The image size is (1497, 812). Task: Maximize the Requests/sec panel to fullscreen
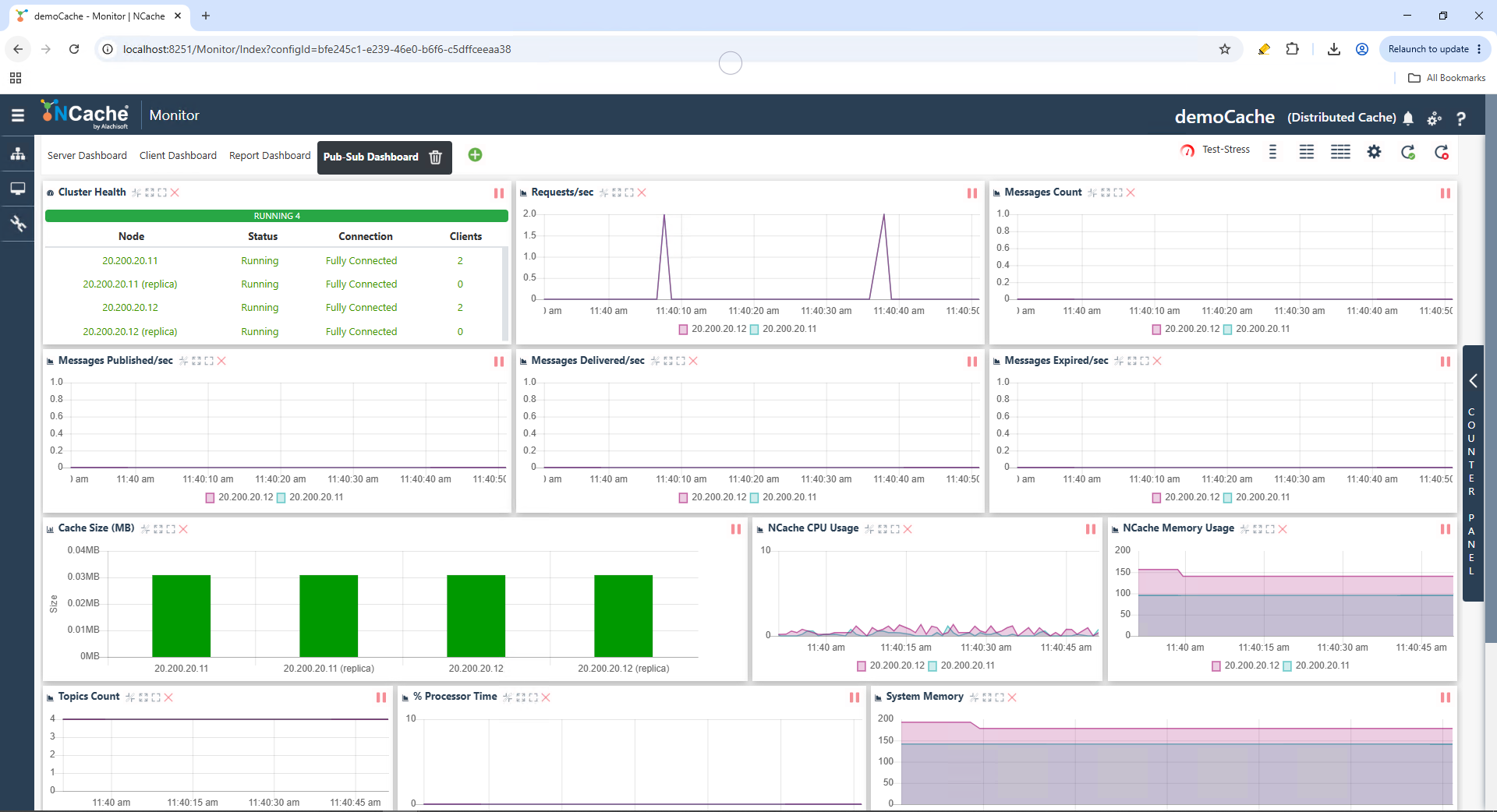[629, 192]
